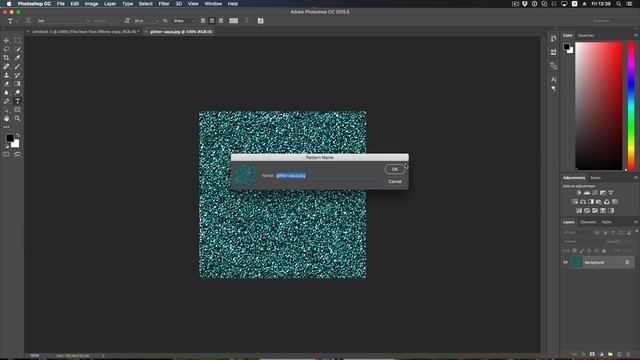The image size is (640, 360).
Task: Toggle text orientation in options bar
Action: click(28, 21)
